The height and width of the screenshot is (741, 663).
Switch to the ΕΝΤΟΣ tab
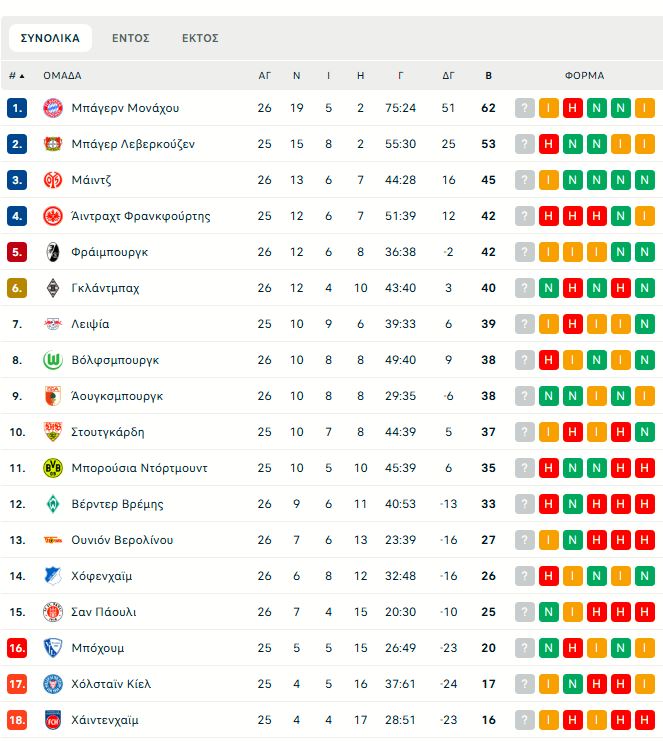click(131, 38)
